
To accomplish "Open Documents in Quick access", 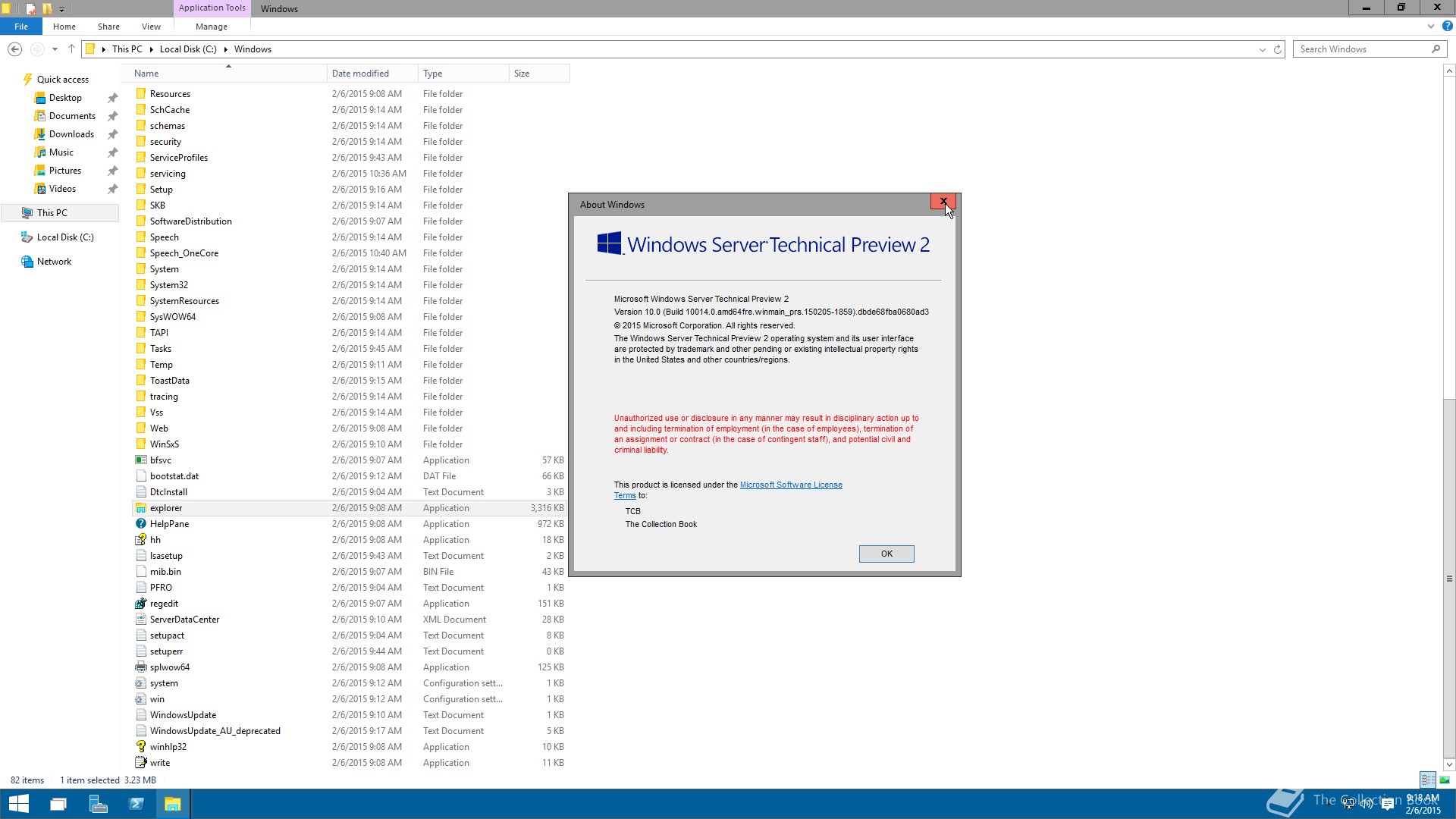I will pos(72,116).
